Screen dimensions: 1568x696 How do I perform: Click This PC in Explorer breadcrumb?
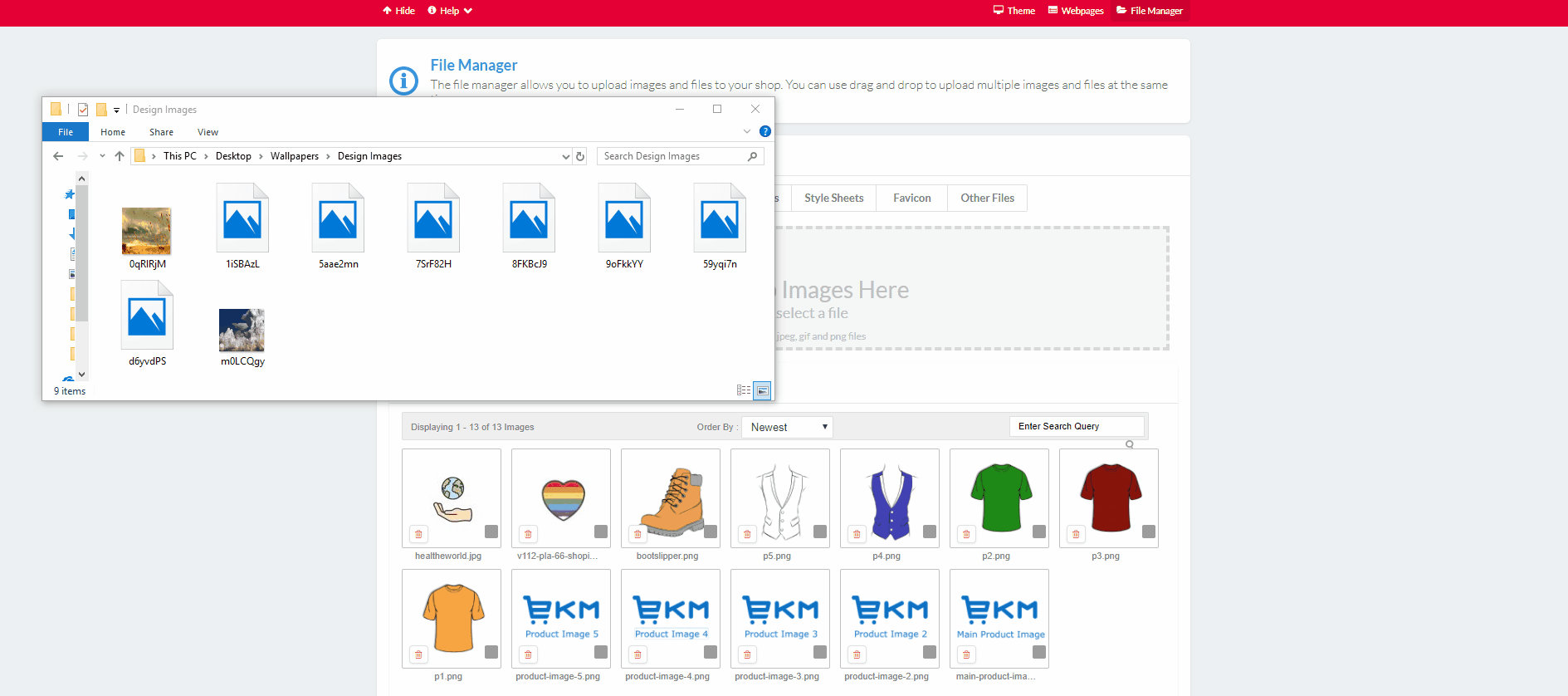[180, 156]
